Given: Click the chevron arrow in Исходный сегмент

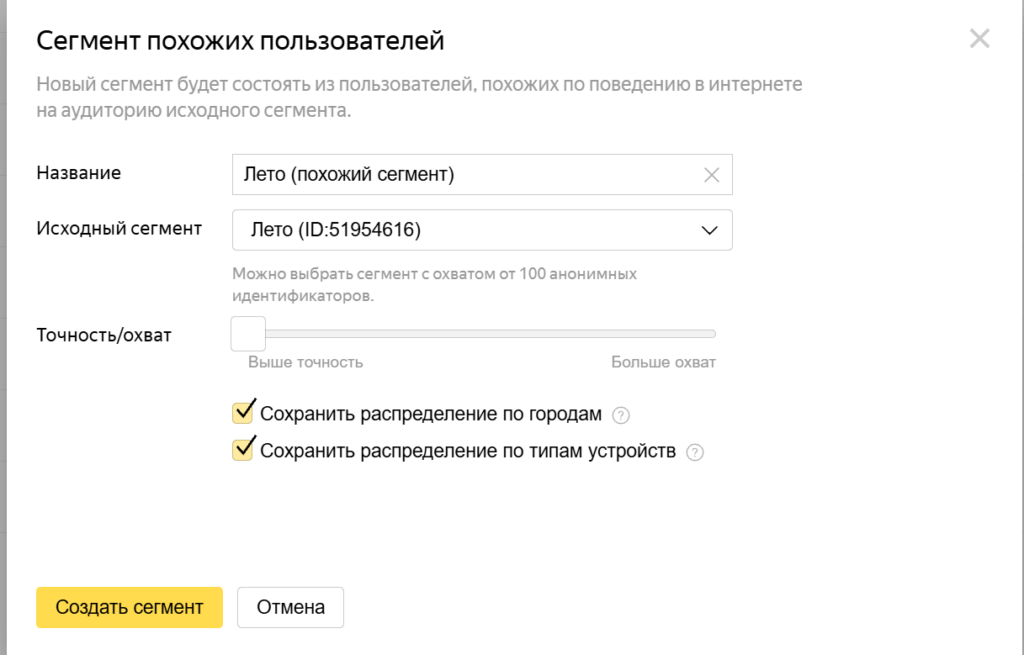Looking at the screenshot, I should click(709, 230).
